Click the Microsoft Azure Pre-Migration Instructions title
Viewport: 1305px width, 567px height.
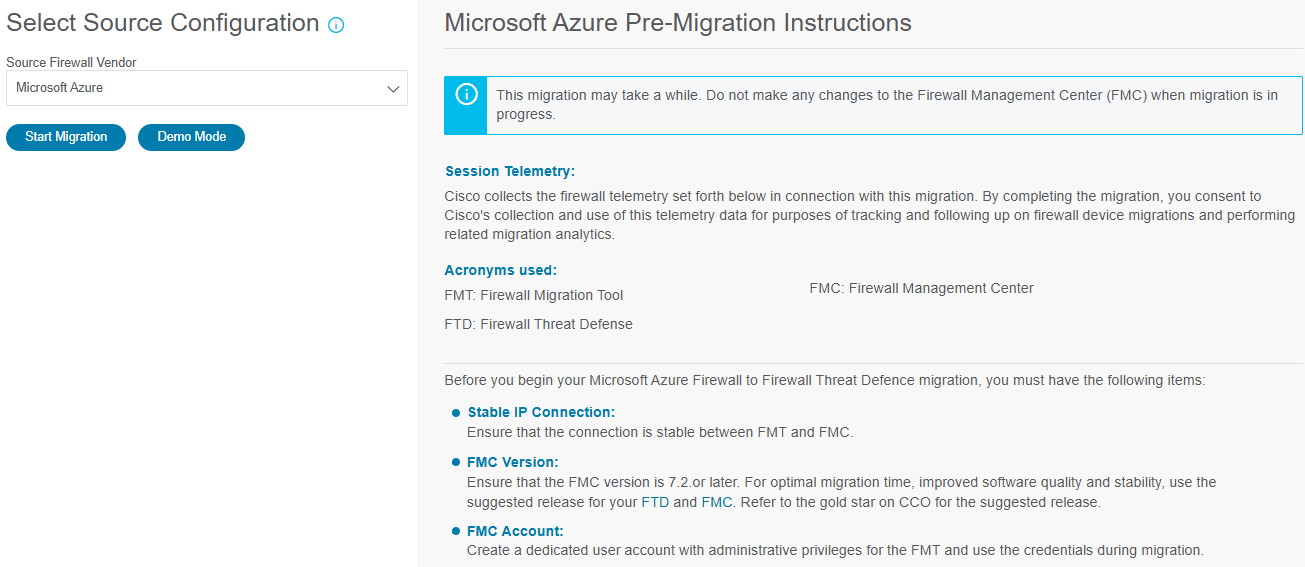[678, 23]
